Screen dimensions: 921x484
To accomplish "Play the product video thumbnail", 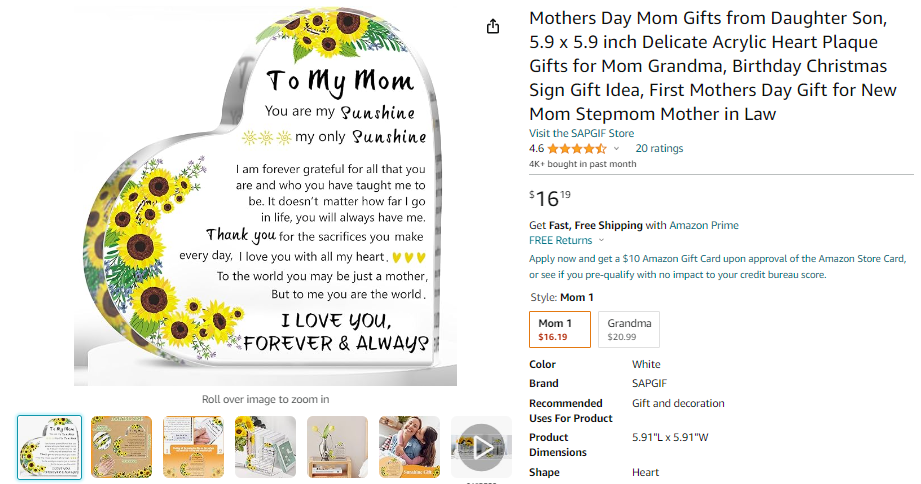I will pyautogui.click(x=481, y=447).
